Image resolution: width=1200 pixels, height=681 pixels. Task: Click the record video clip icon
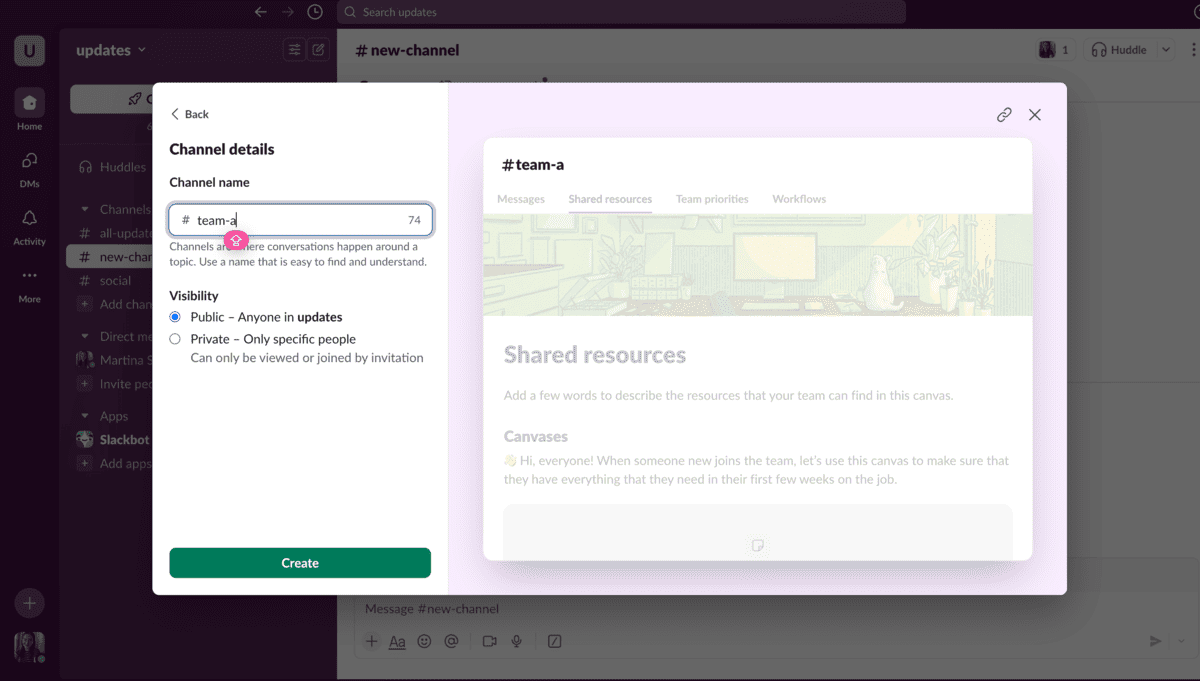click(489, 641)
